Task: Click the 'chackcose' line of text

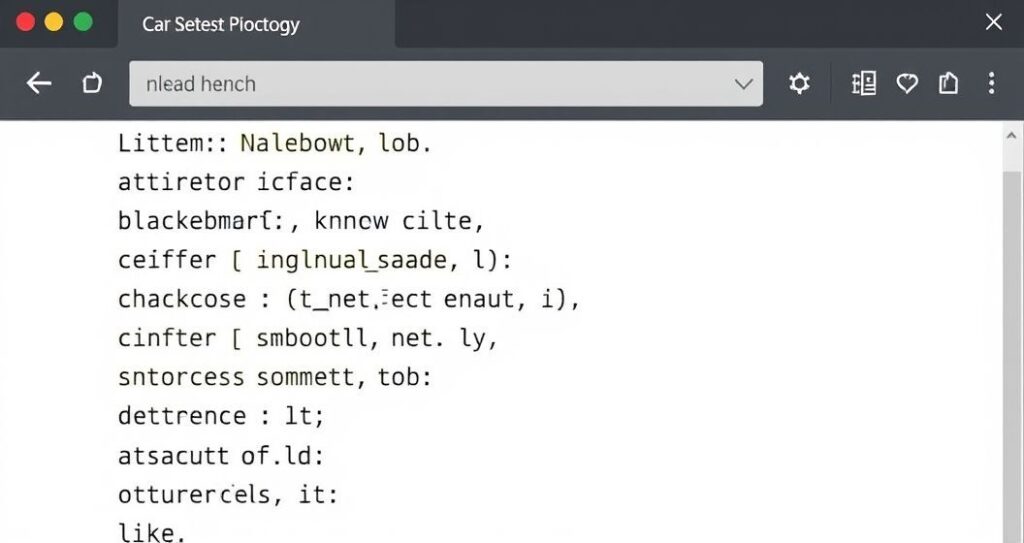Action: click(348, 299)
